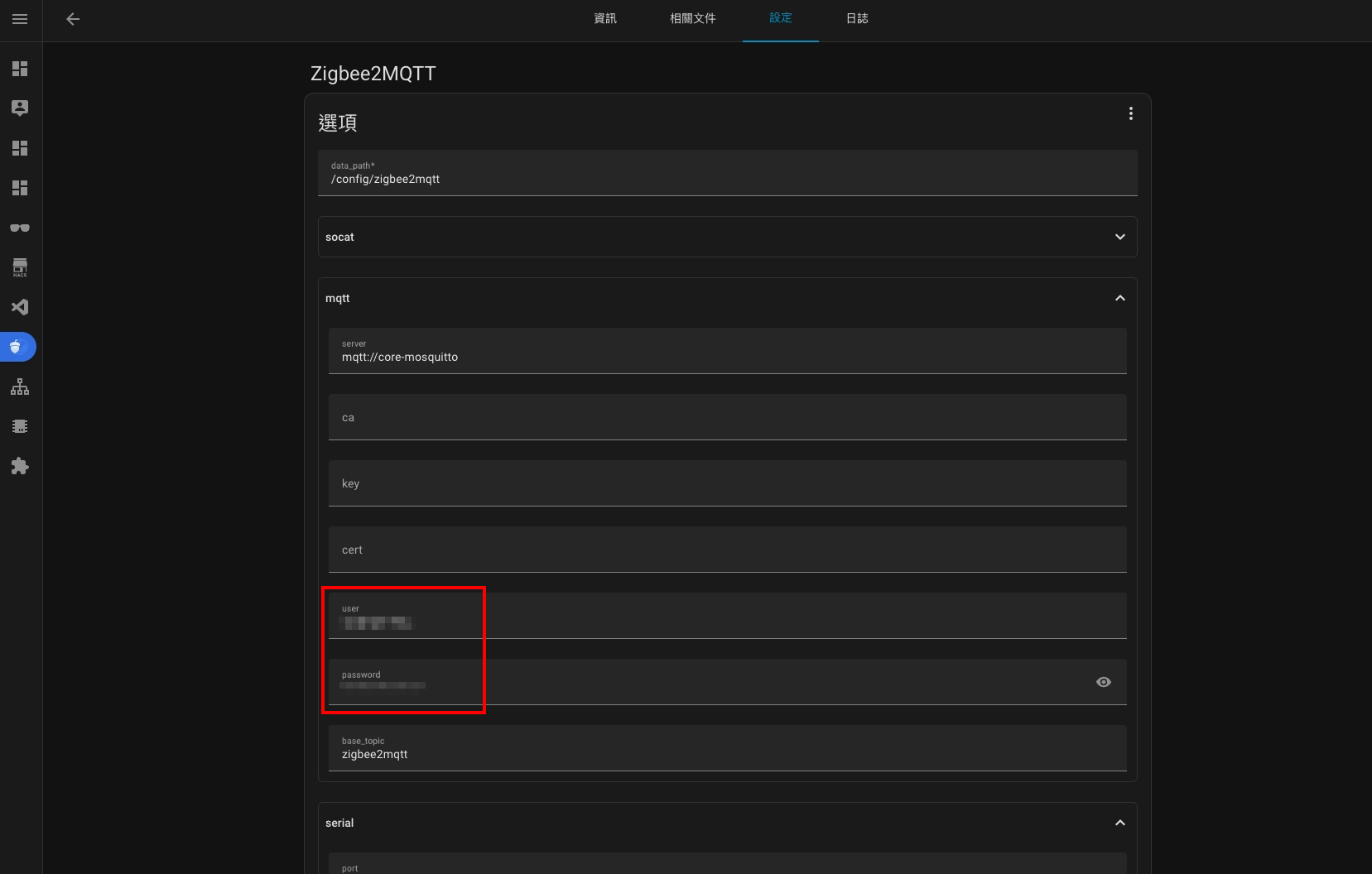Collapse the serial section
The image size is (1372, 874).
pos(1119,823)
